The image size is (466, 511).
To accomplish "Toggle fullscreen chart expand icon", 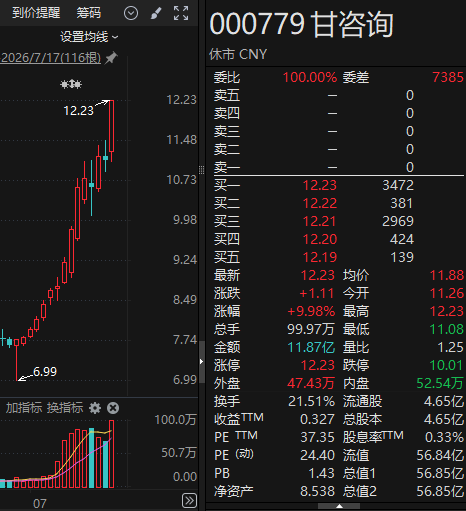I will [181, 13].
